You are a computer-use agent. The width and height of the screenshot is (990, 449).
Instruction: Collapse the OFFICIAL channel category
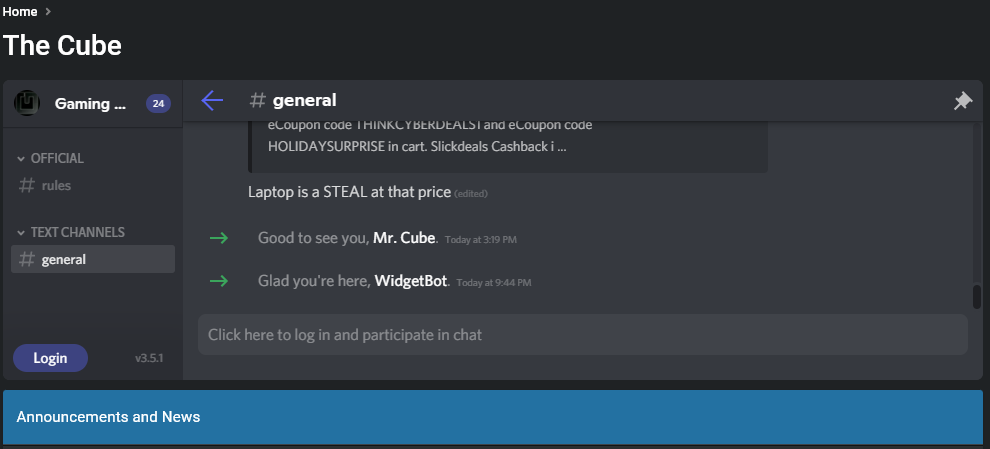51,159
